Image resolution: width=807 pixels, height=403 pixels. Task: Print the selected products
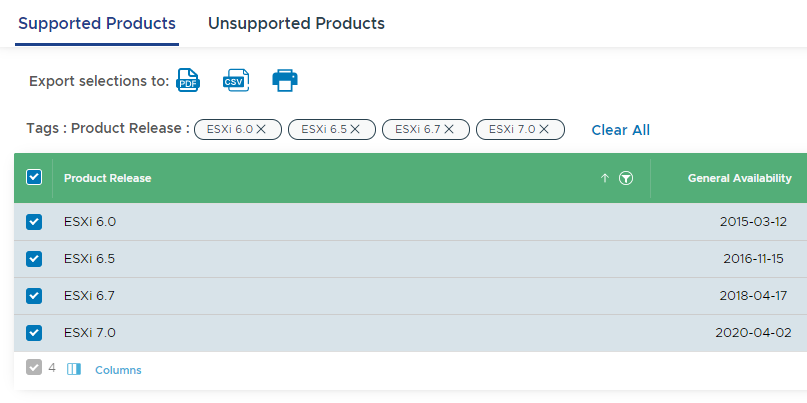click(285, 80)
